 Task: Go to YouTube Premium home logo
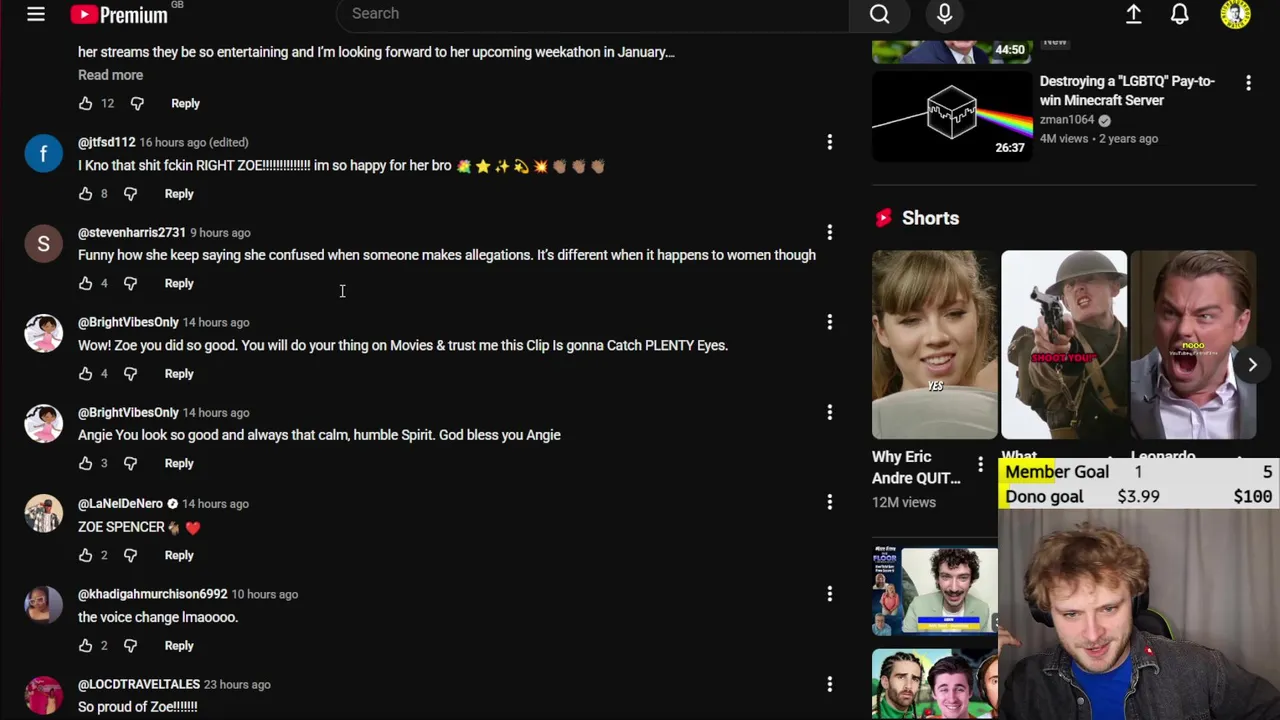pos(119,14)
